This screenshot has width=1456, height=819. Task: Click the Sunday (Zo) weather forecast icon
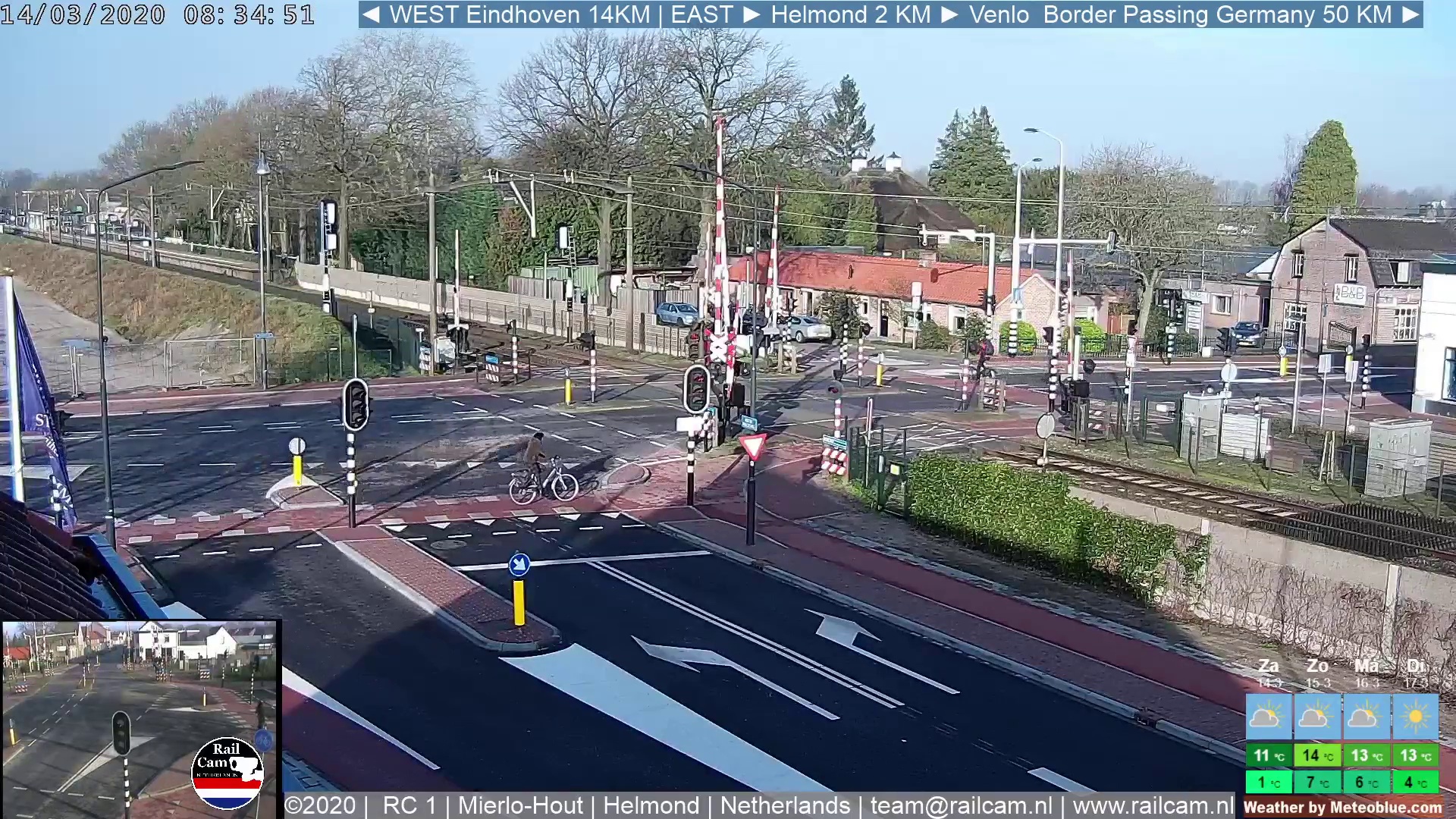[1317, 717]
